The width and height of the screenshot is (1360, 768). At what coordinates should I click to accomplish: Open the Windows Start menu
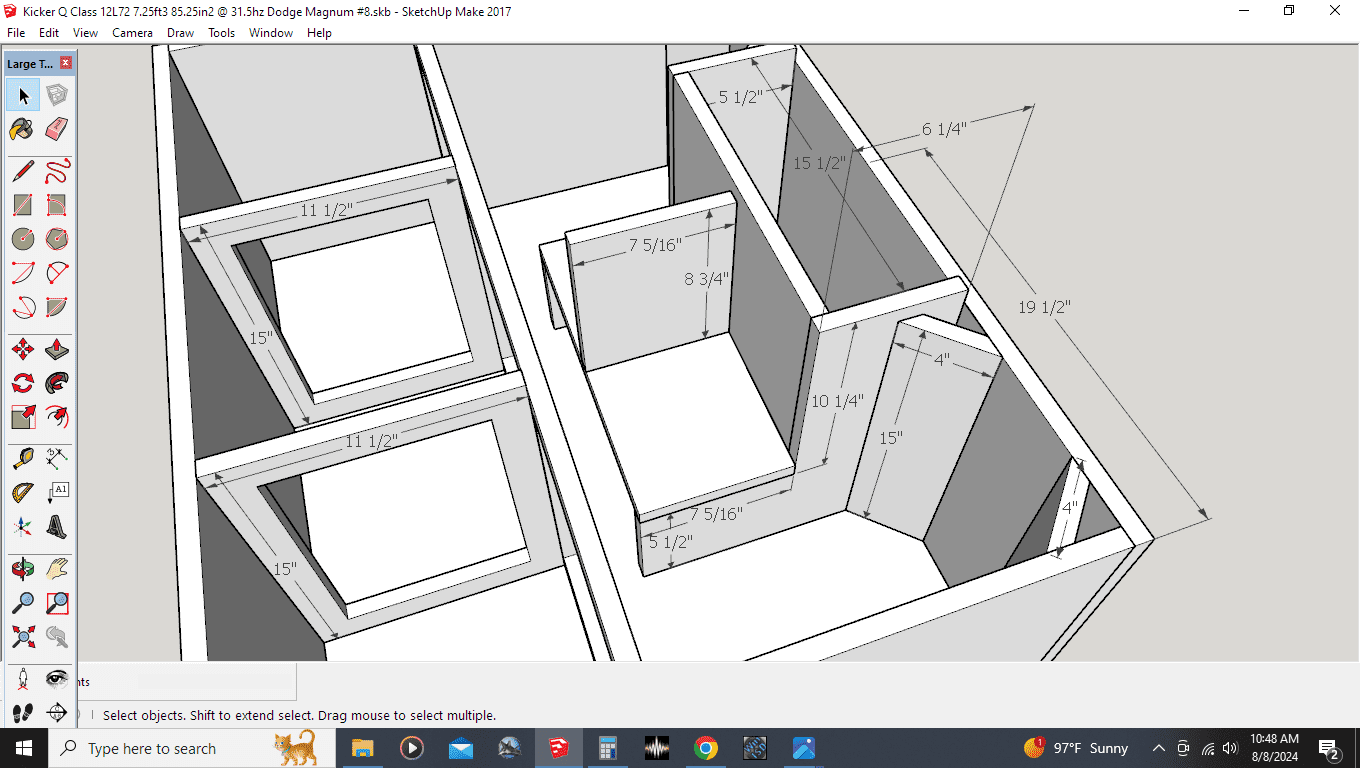(x=23, y=748)
